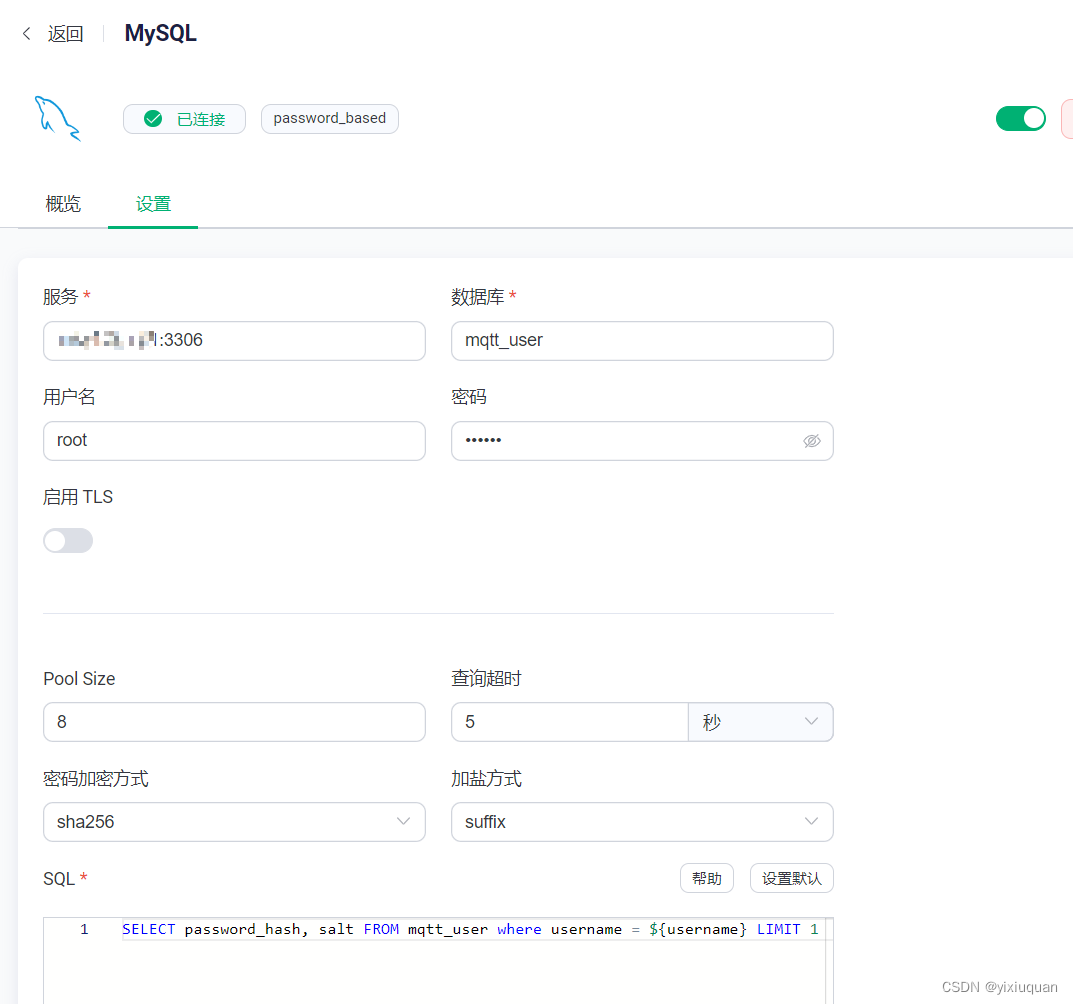Click the password_based label badge
Viewport: 1073px width, 1004px height.
point(330,118)
